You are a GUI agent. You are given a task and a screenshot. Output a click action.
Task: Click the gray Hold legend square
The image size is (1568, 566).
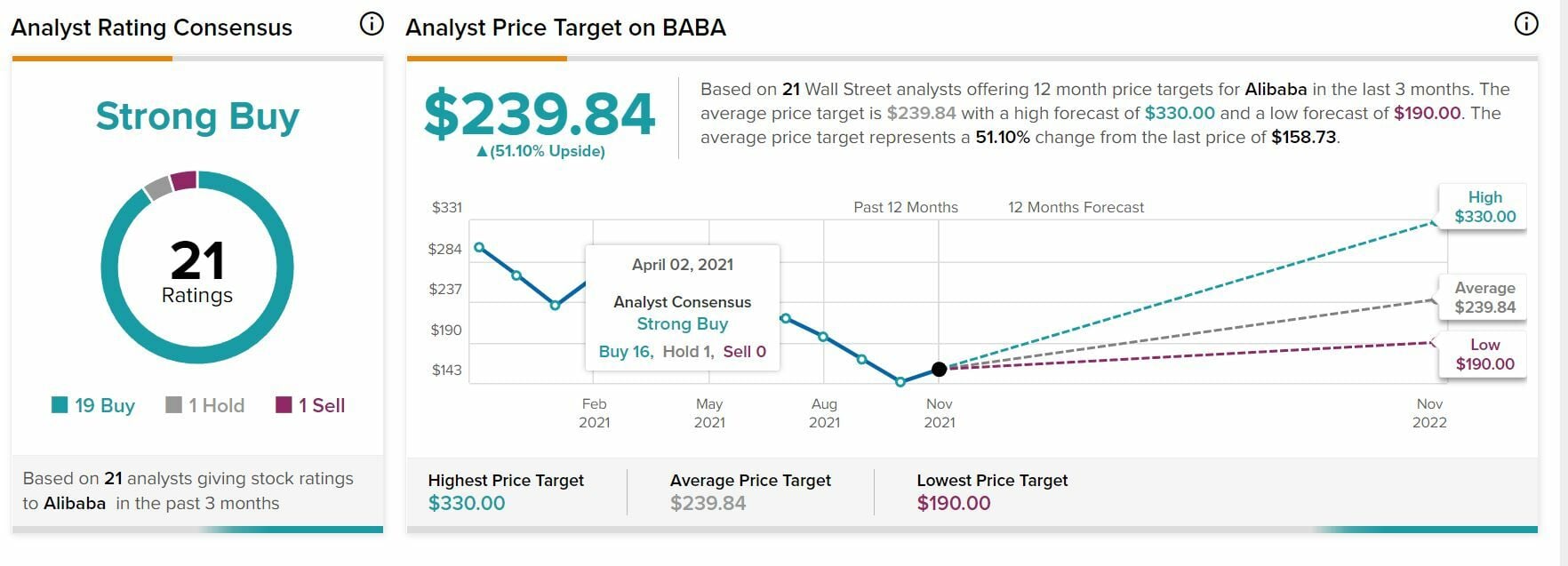click(x=174, y=405)
